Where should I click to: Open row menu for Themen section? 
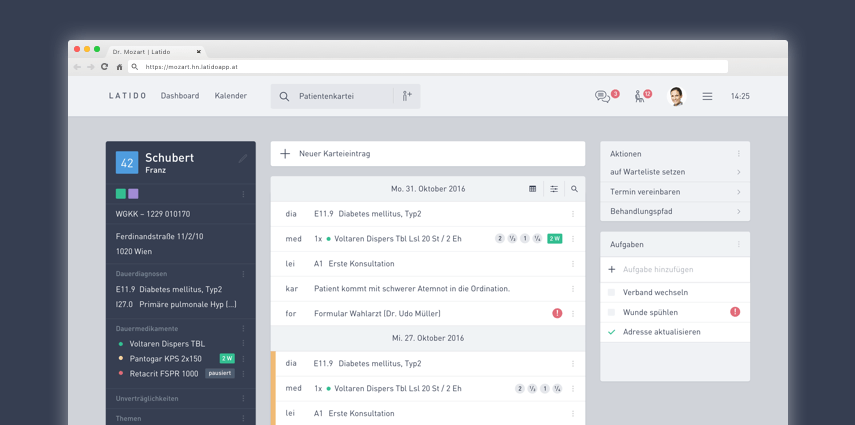(x=243, y=418)
